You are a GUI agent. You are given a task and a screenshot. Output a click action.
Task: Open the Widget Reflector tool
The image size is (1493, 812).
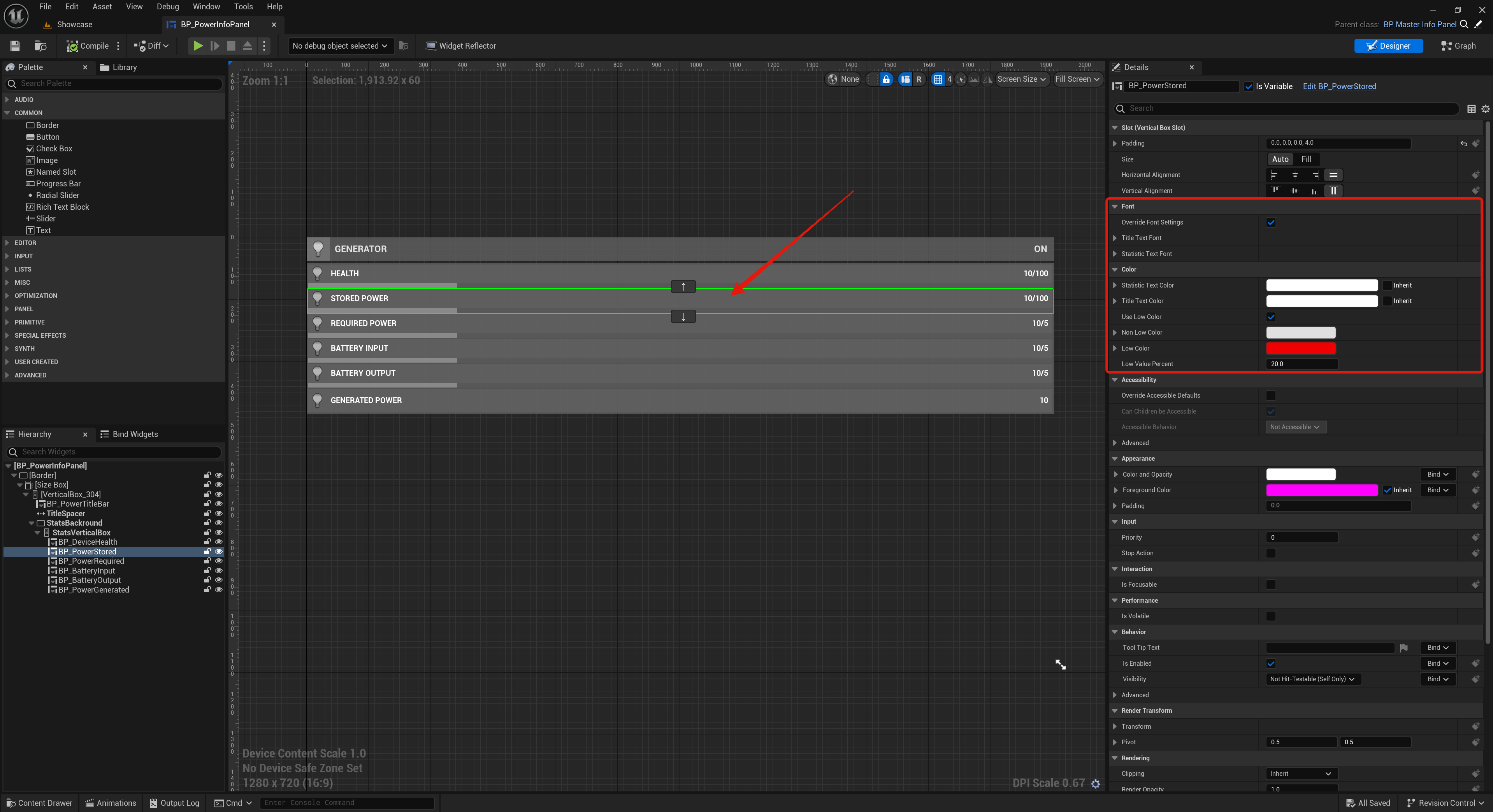[x=461, y=46]
